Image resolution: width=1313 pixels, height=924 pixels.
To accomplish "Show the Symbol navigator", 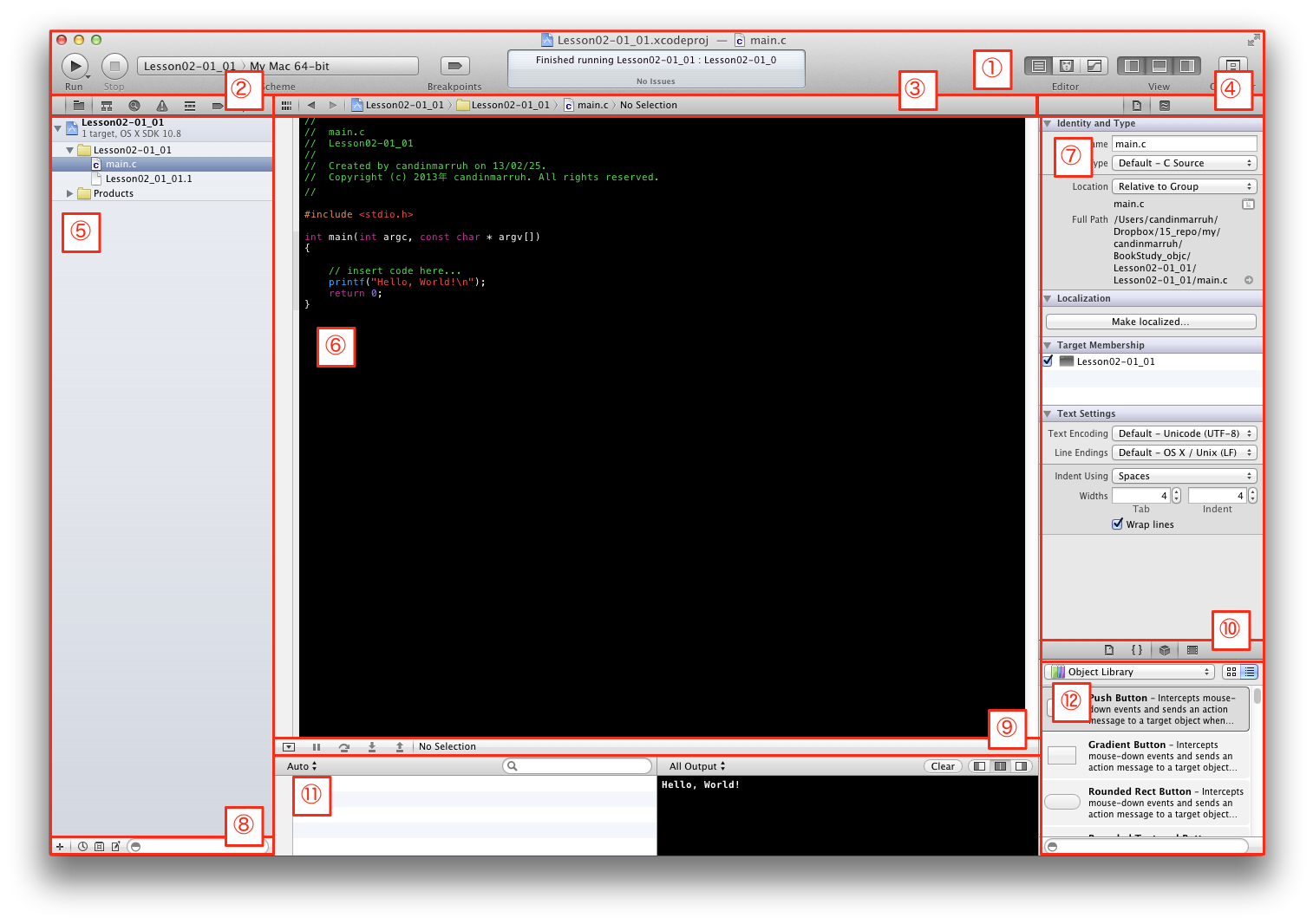I will (107, 106).
